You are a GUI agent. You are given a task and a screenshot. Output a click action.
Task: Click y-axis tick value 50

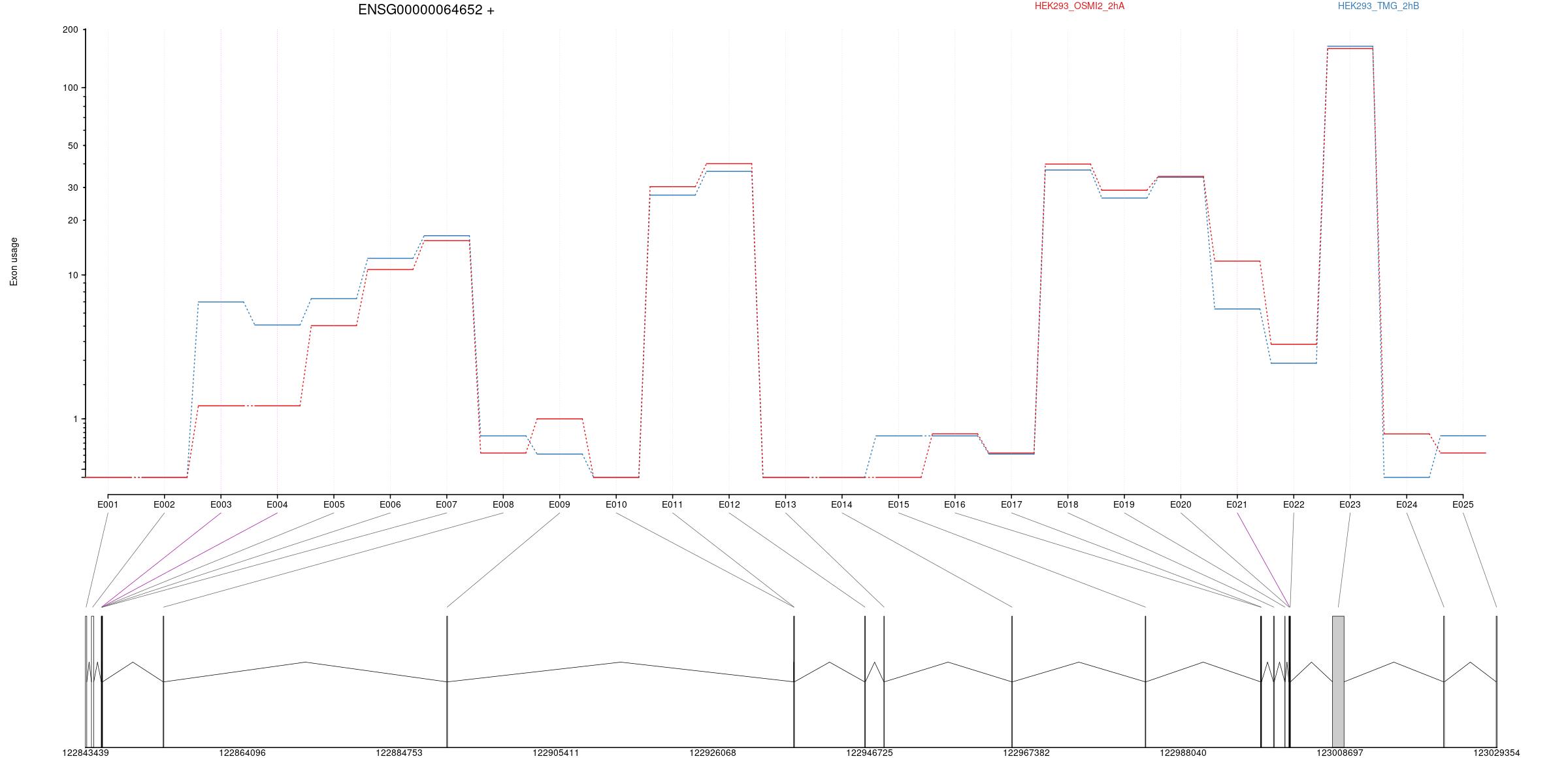pyautogui.click(x=73, y=146)
